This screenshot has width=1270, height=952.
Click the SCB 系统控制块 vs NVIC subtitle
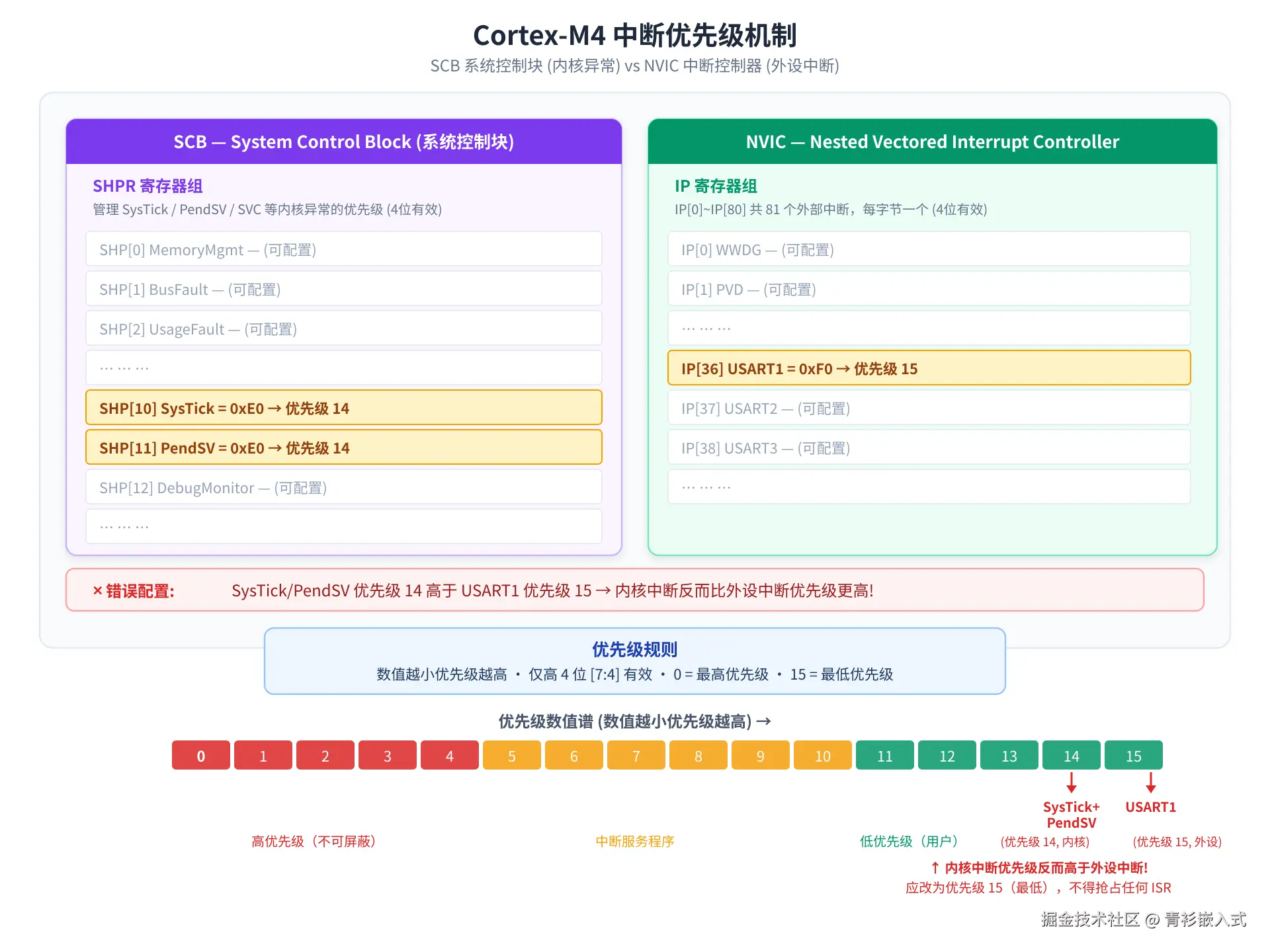(x=635, y=65)
